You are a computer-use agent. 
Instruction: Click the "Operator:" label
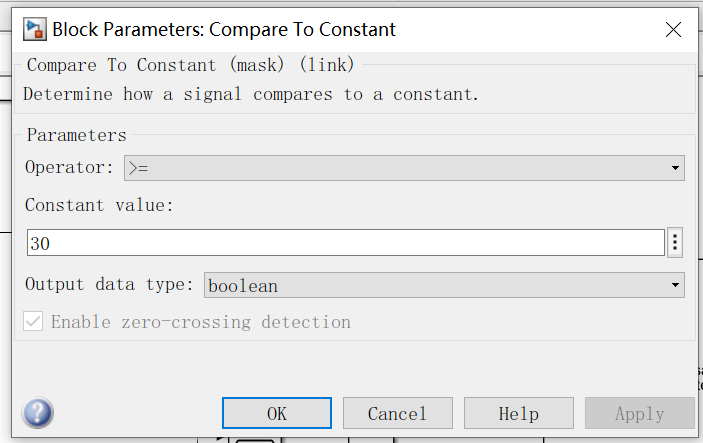click(69, 168)
